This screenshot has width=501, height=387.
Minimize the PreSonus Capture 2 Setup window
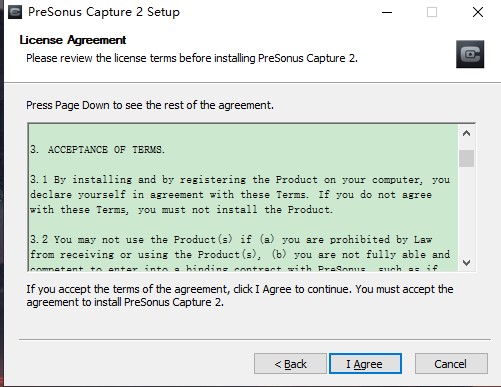[x=387, y=12]
